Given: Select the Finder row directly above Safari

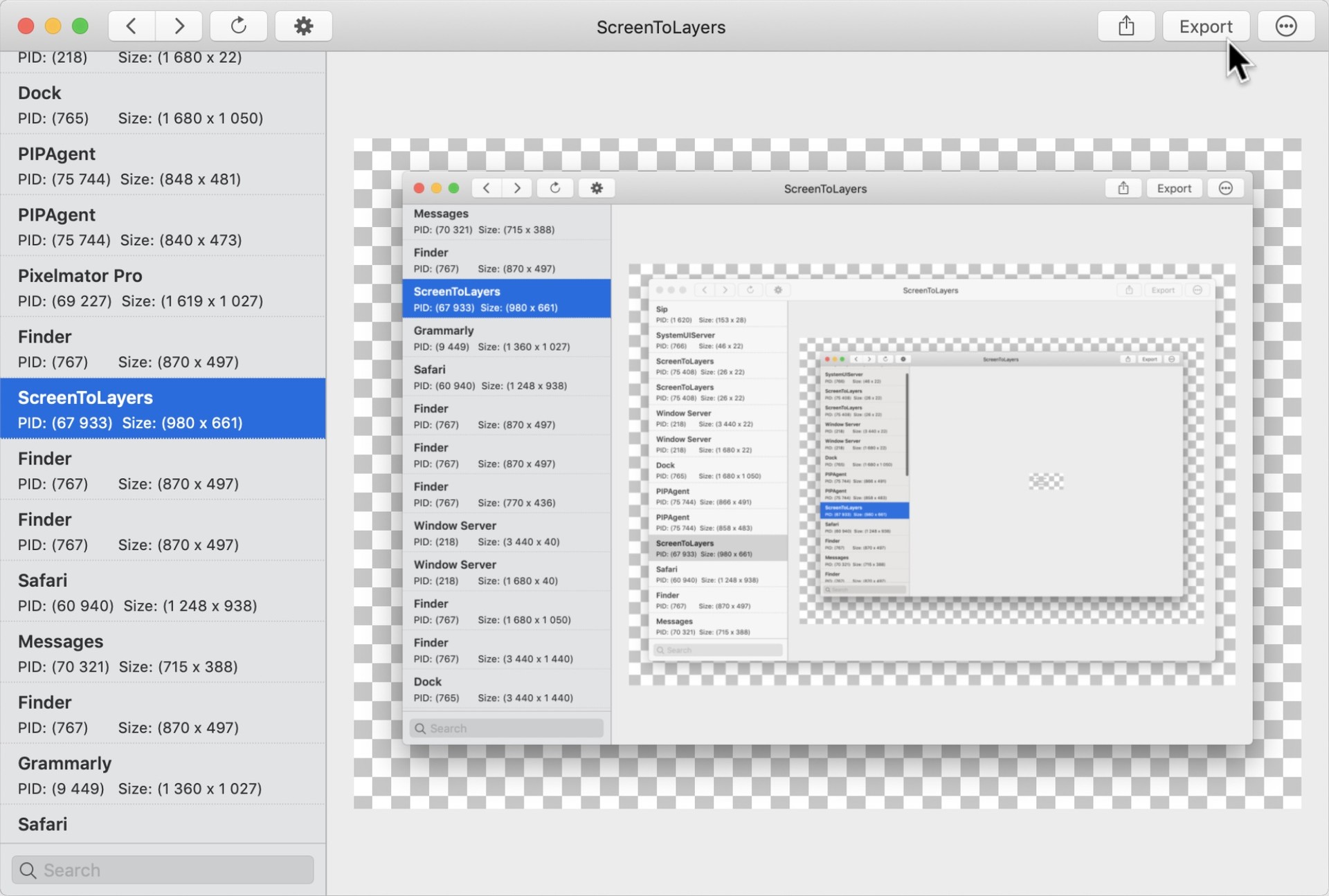Looking at the screenshot, I should [x=163, y=530].
